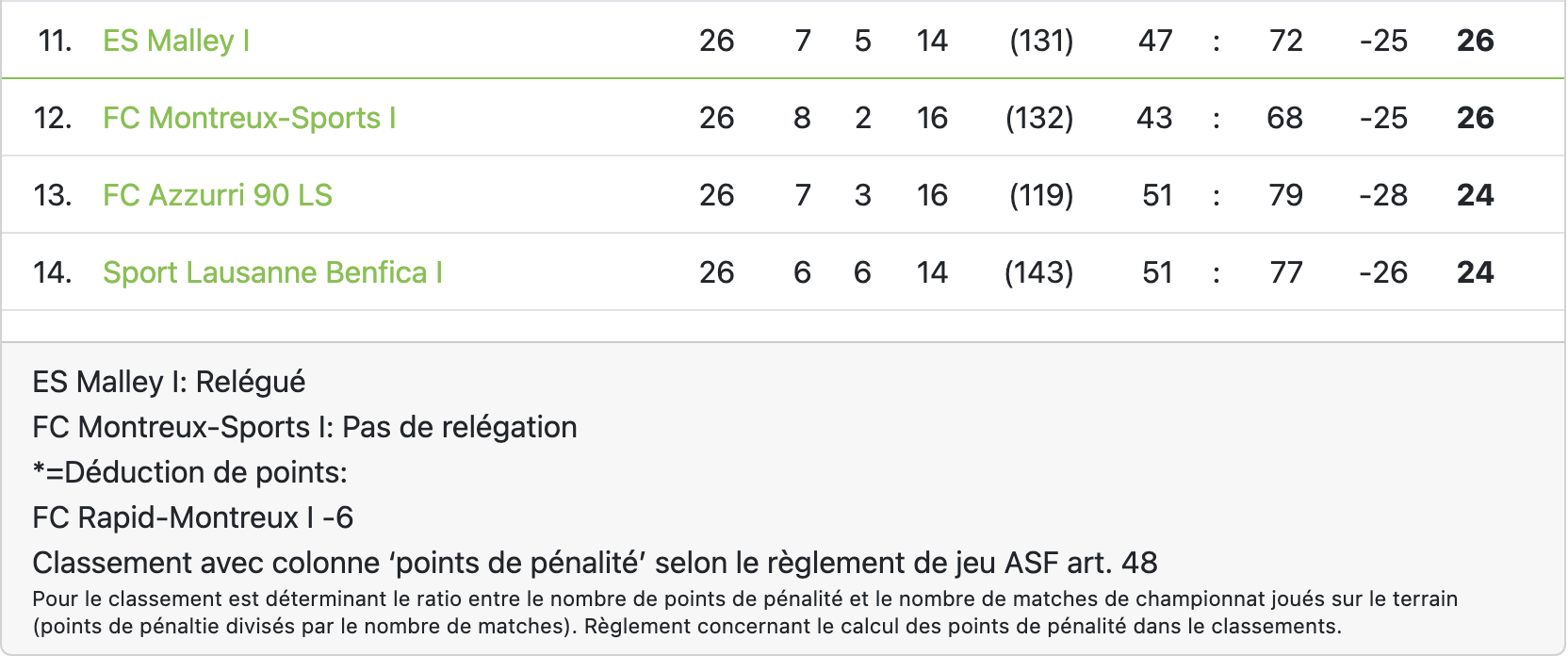Click the -28 goal difference for Azzurri

pyautogui.click(x=1383, y=195)
